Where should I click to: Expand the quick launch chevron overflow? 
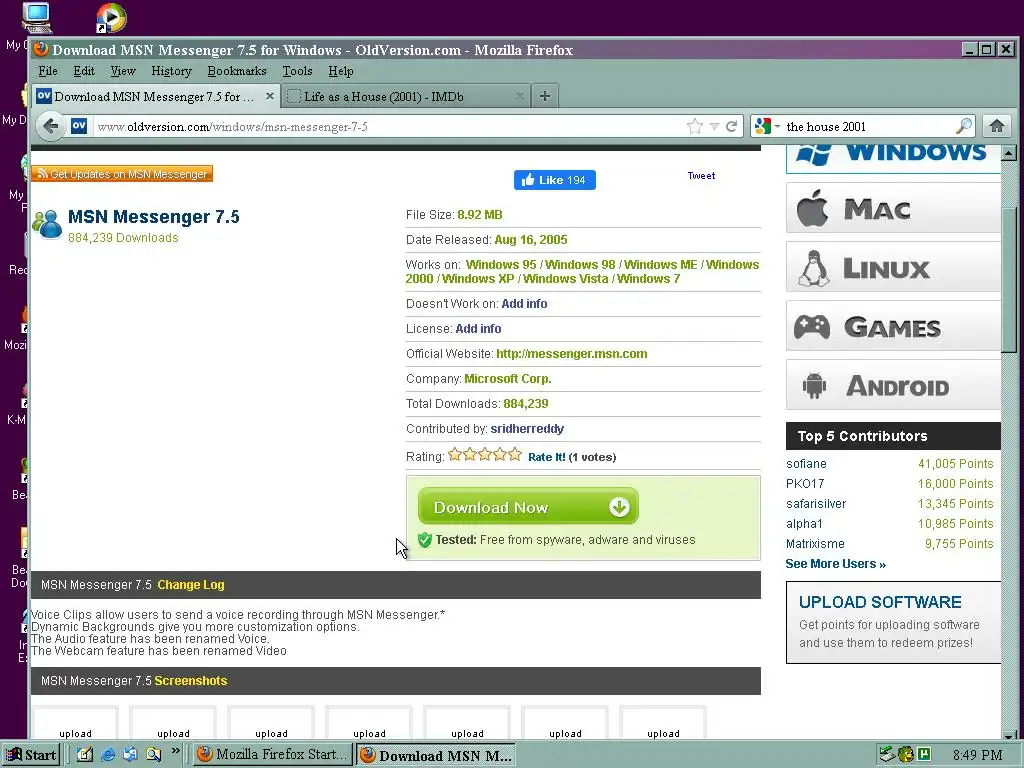(x=175, y=751)
